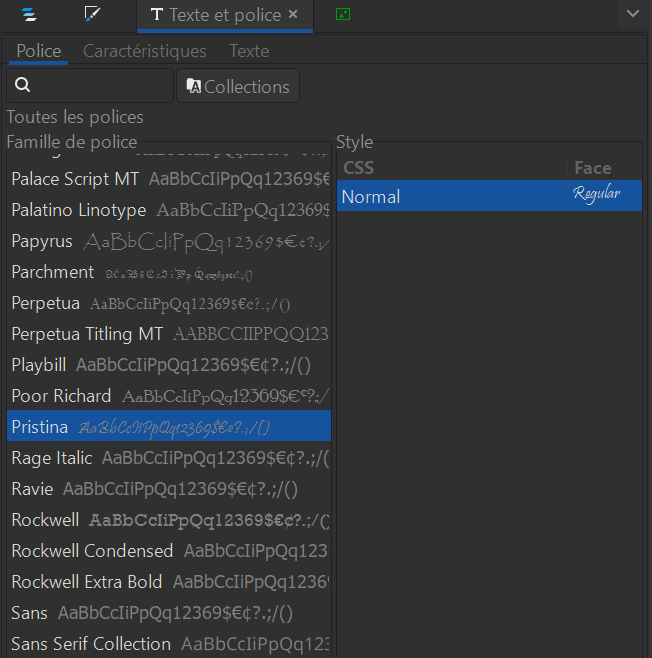Select the Papyrus font
This screenshot has height=658, width=652.
(42, 241)
